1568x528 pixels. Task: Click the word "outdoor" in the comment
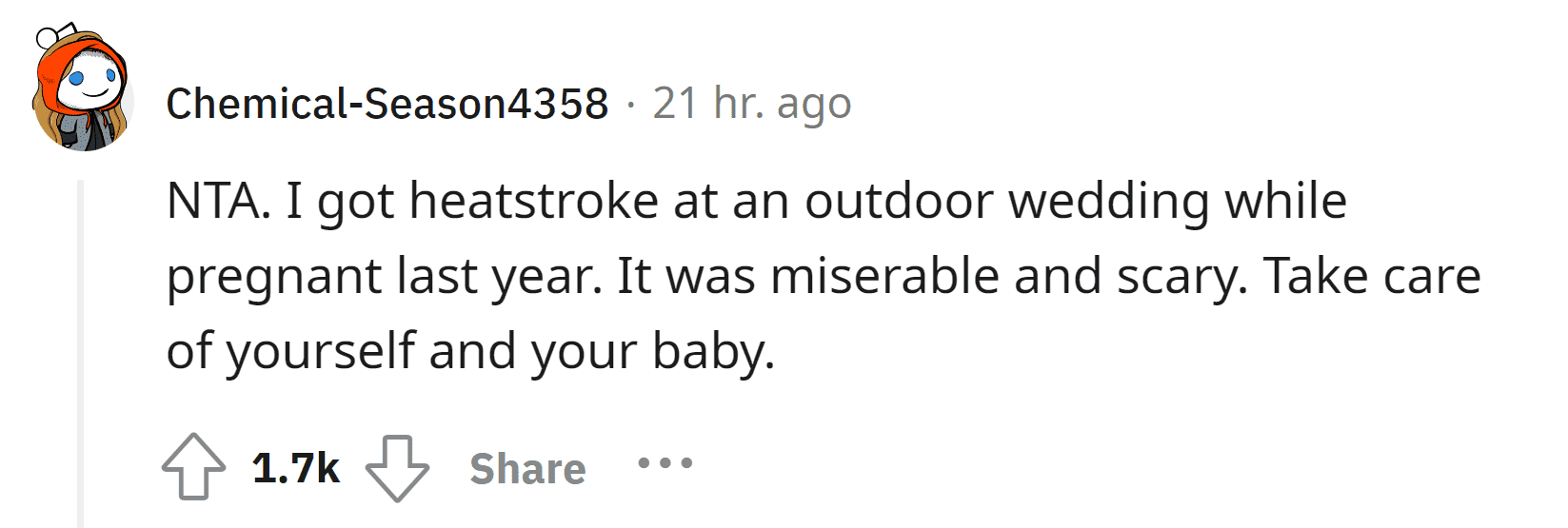coord(899,202)
